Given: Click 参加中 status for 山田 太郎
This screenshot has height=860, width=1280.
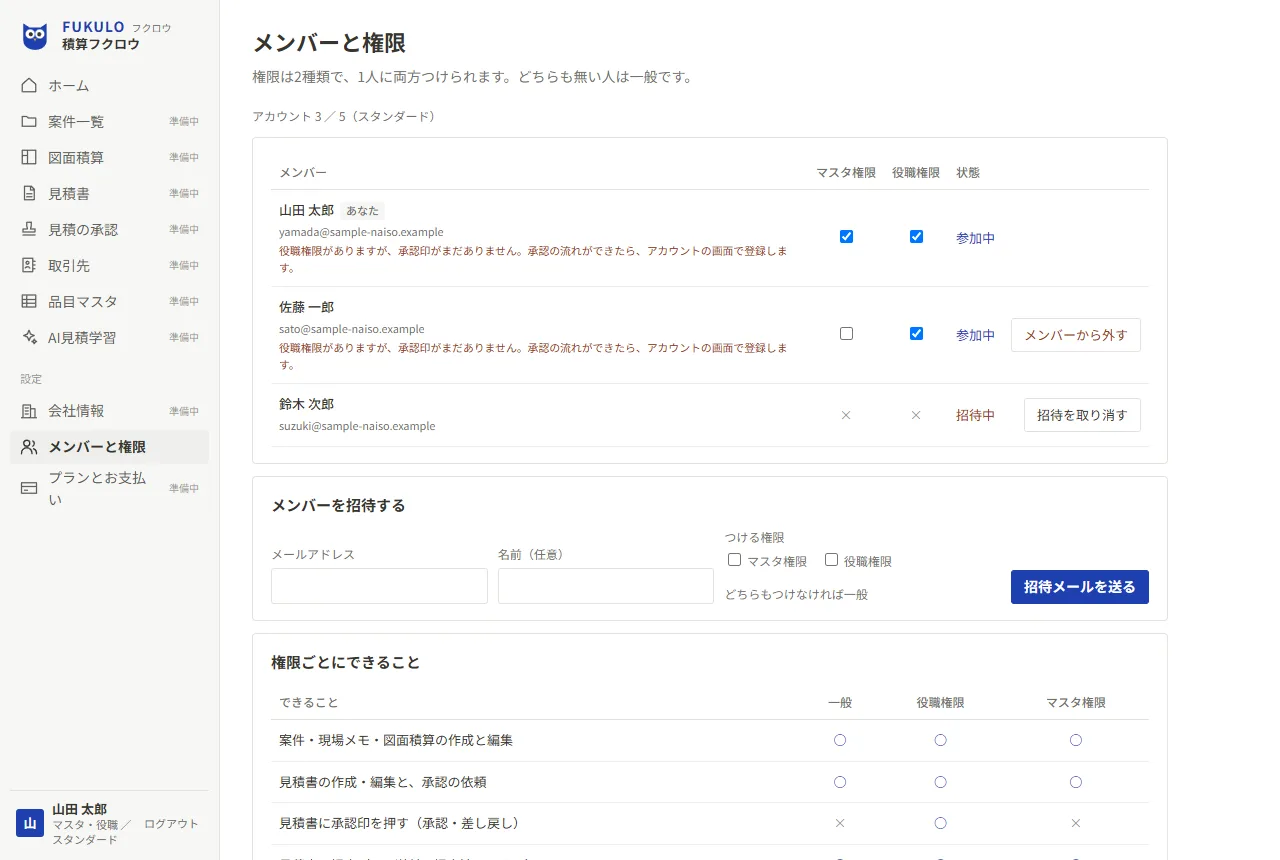Looking at the screenshot, I should click(975, 238).
